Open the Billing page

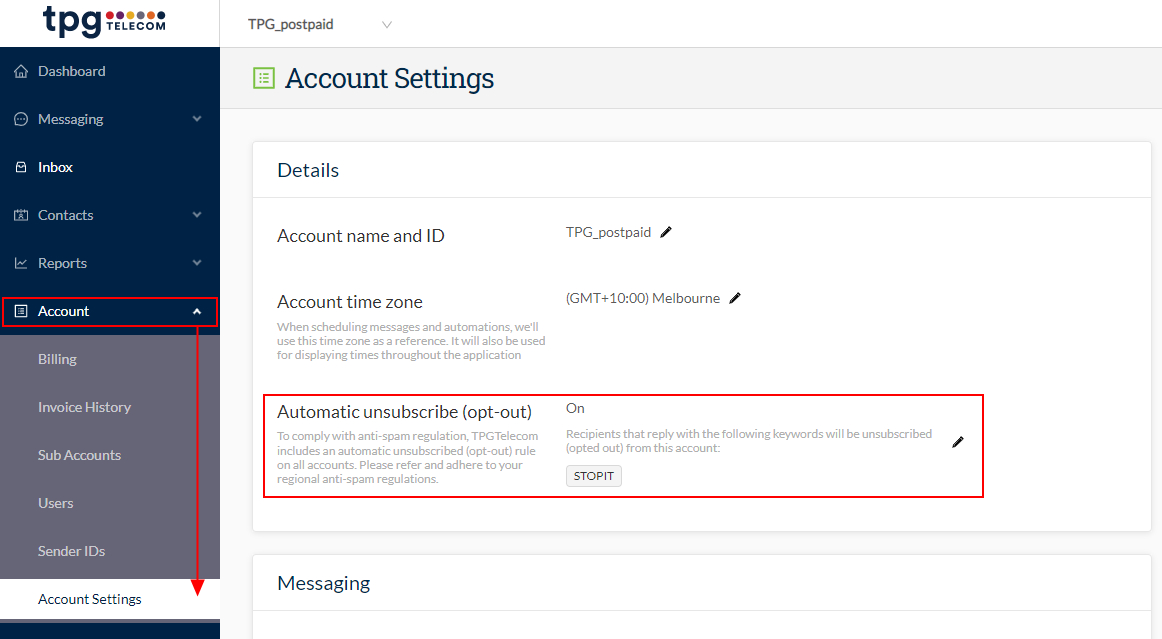coord(55,358)
